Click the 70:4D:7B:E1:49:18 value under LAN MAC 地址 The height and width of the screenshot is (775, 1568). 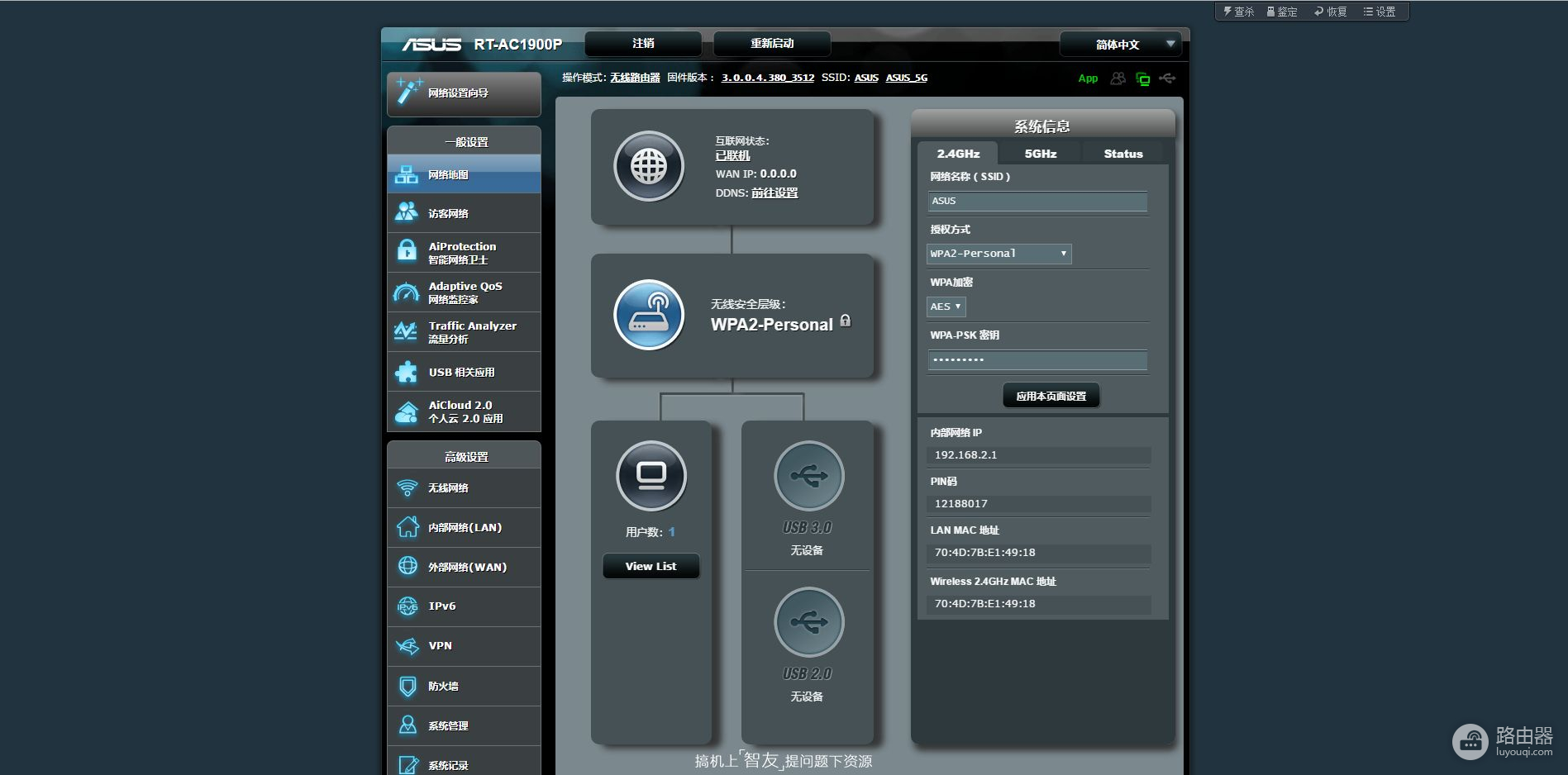point(984,553)
